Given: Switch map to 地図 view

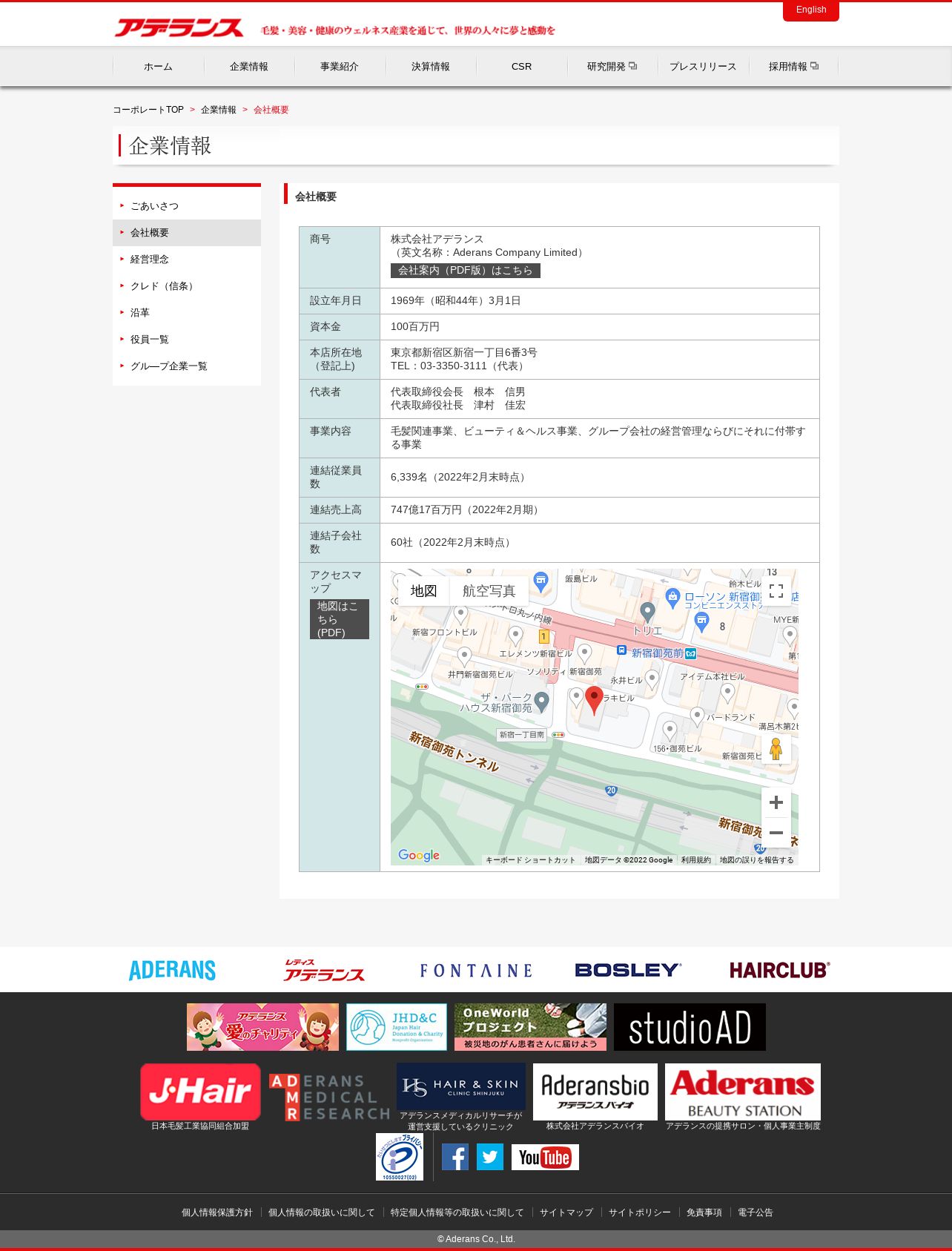Looking at the screenshot, I should (423, 591).
